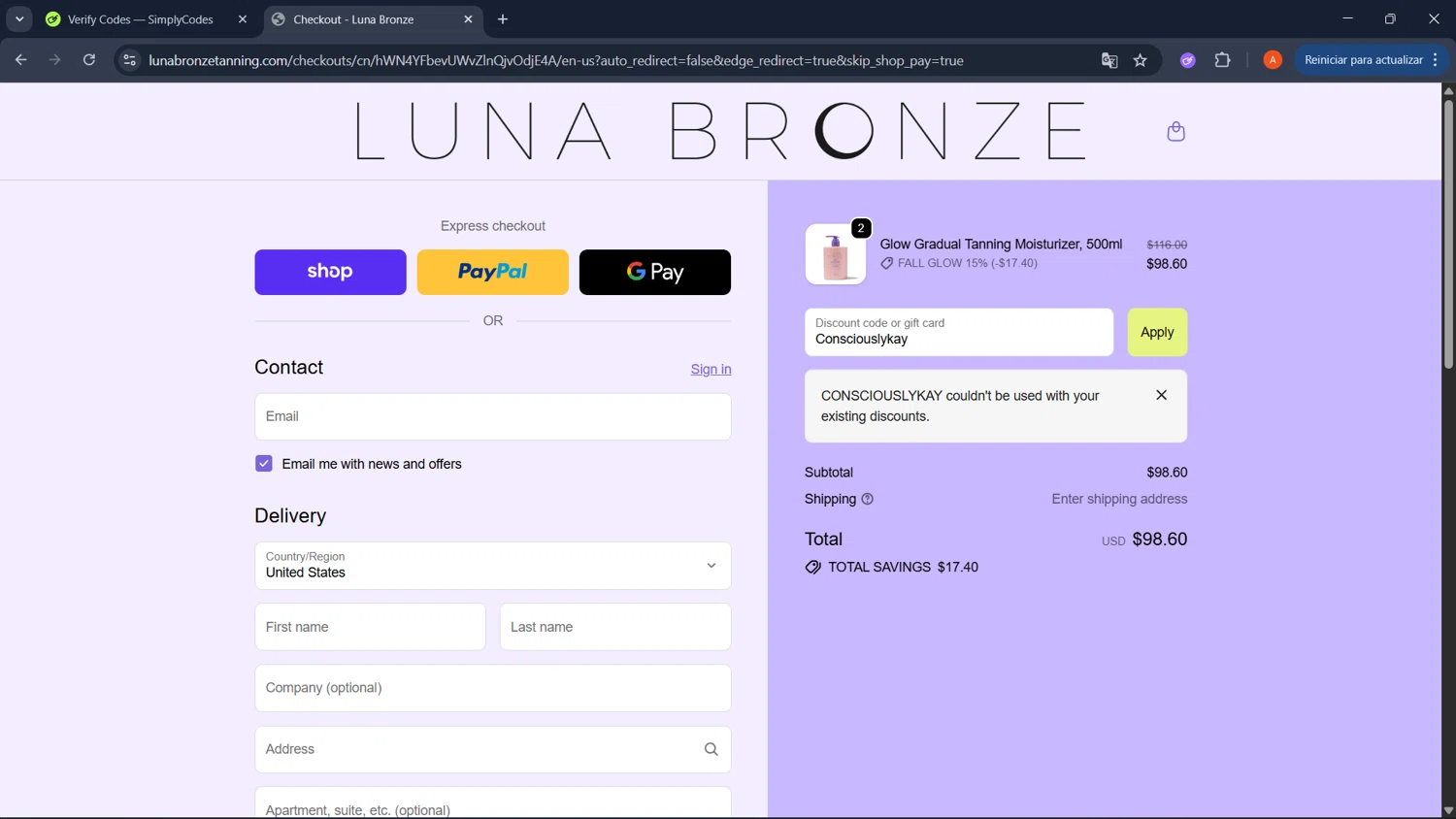1456x819 pixels.
Task: Reload the checkout page
Action: click(89, 60)
